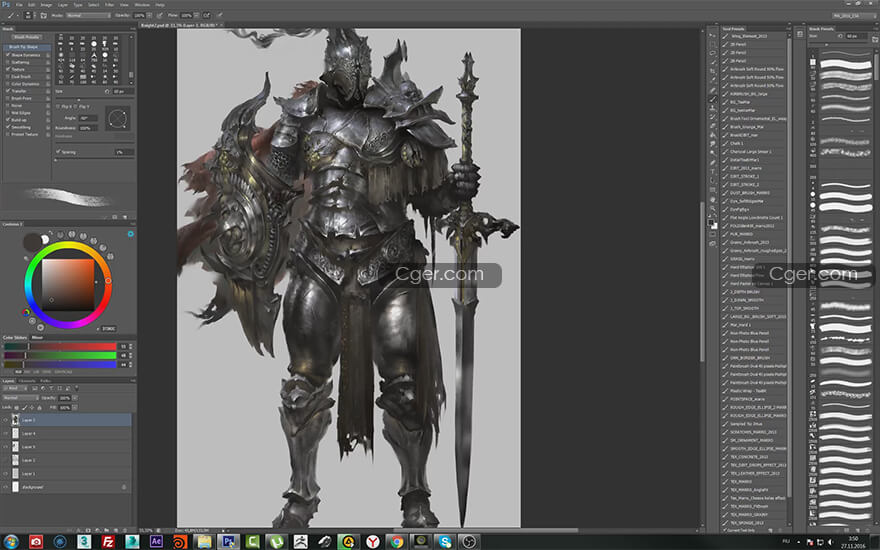Enable the Scattering checkbox
The height and width of the screenshot is (550, 880).
(x=7, y=62)
